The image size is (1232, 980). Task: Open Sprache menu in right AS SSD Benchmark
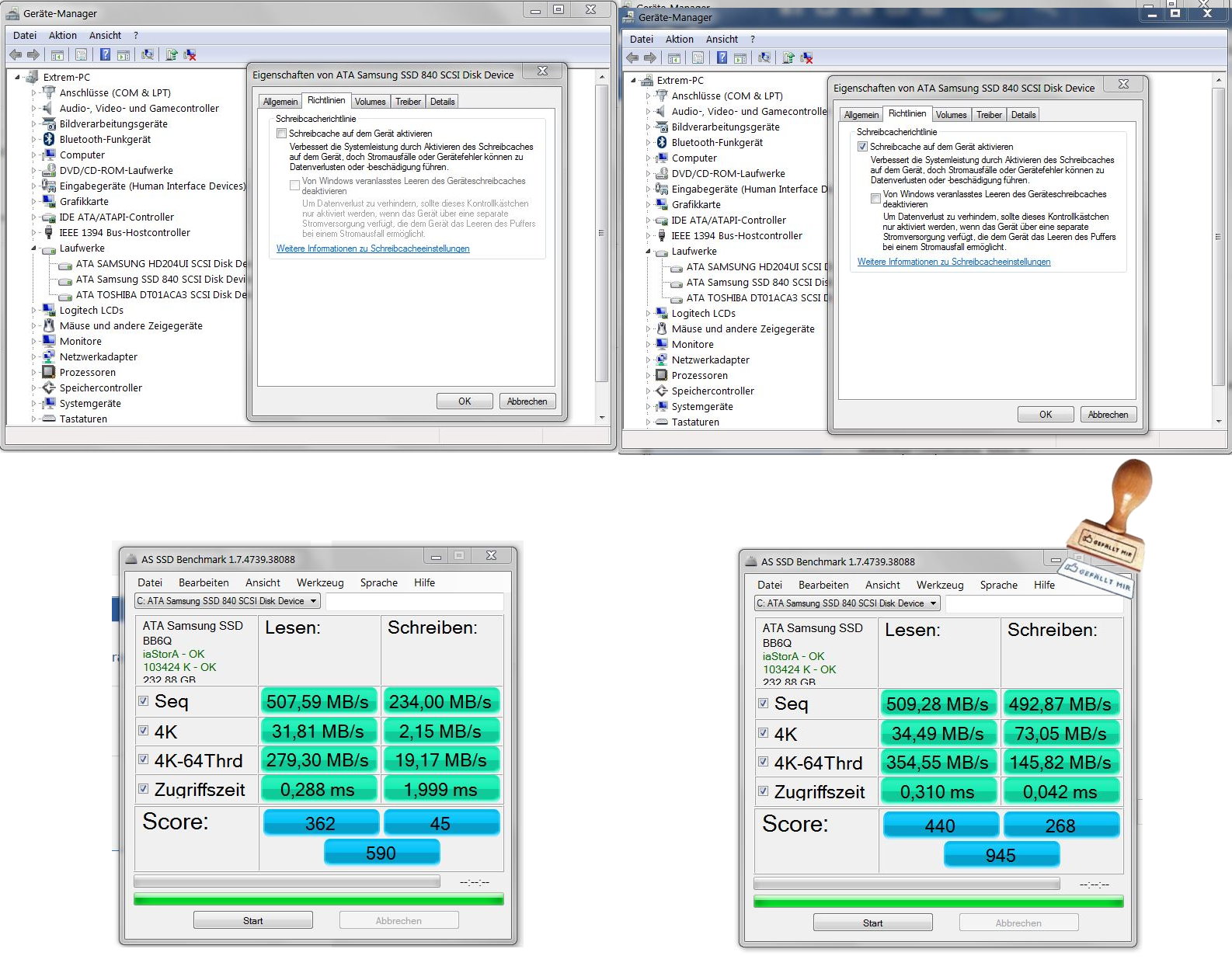998,585
